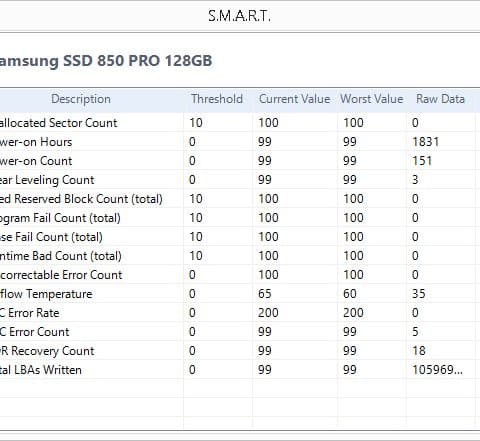
Task: Select the Wear Leveling Count row
Action: tap(237, 180)
